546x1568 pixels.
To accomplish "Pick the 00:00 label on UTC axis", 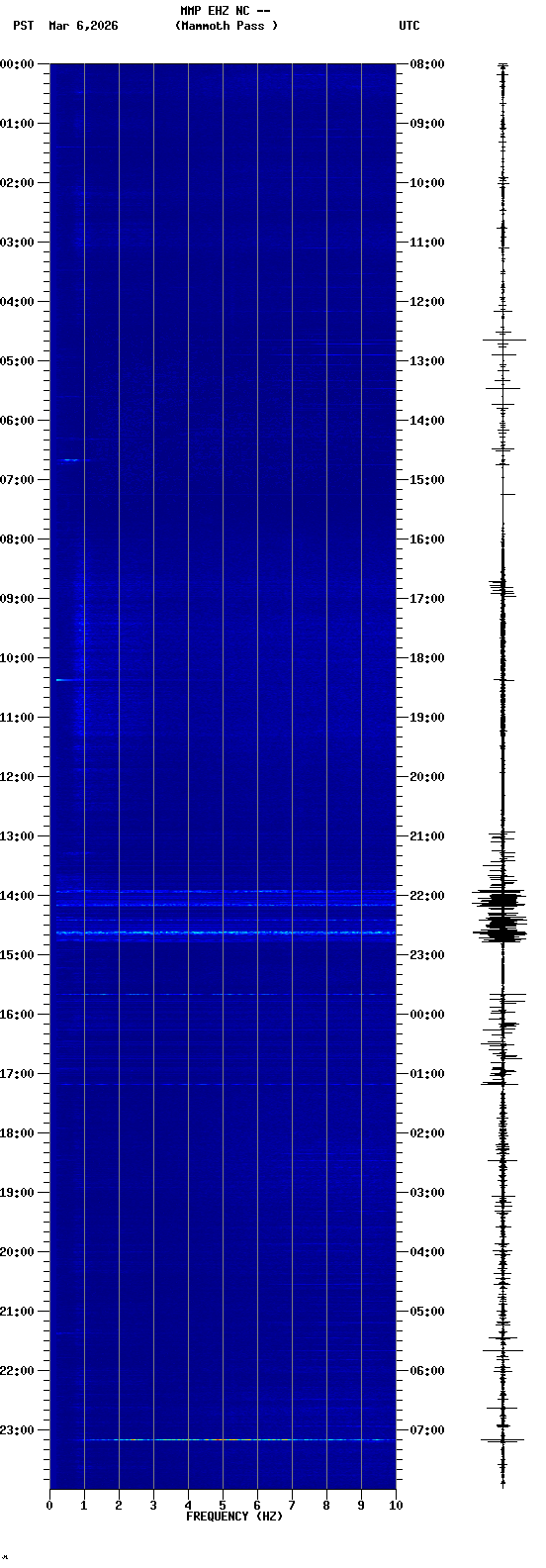I will tap(427, 1015).
